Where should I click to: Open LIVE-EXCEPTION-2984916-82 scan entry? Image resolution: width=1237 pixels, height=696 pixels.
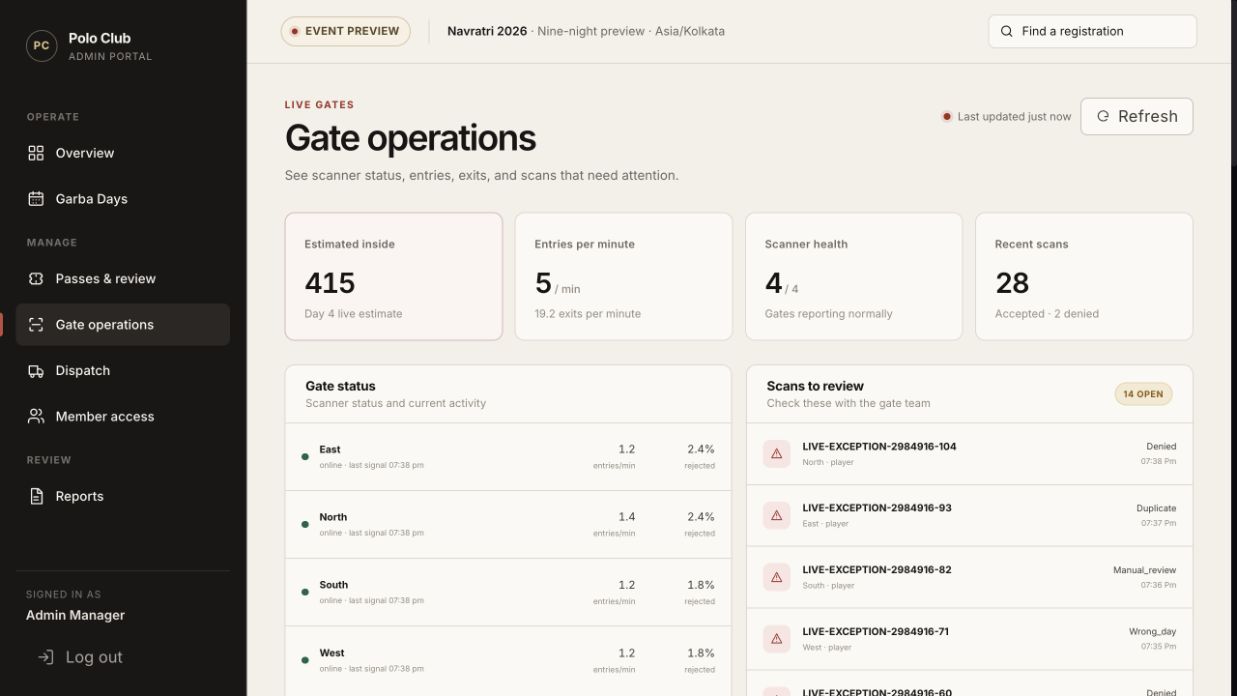tap(969, 577)
